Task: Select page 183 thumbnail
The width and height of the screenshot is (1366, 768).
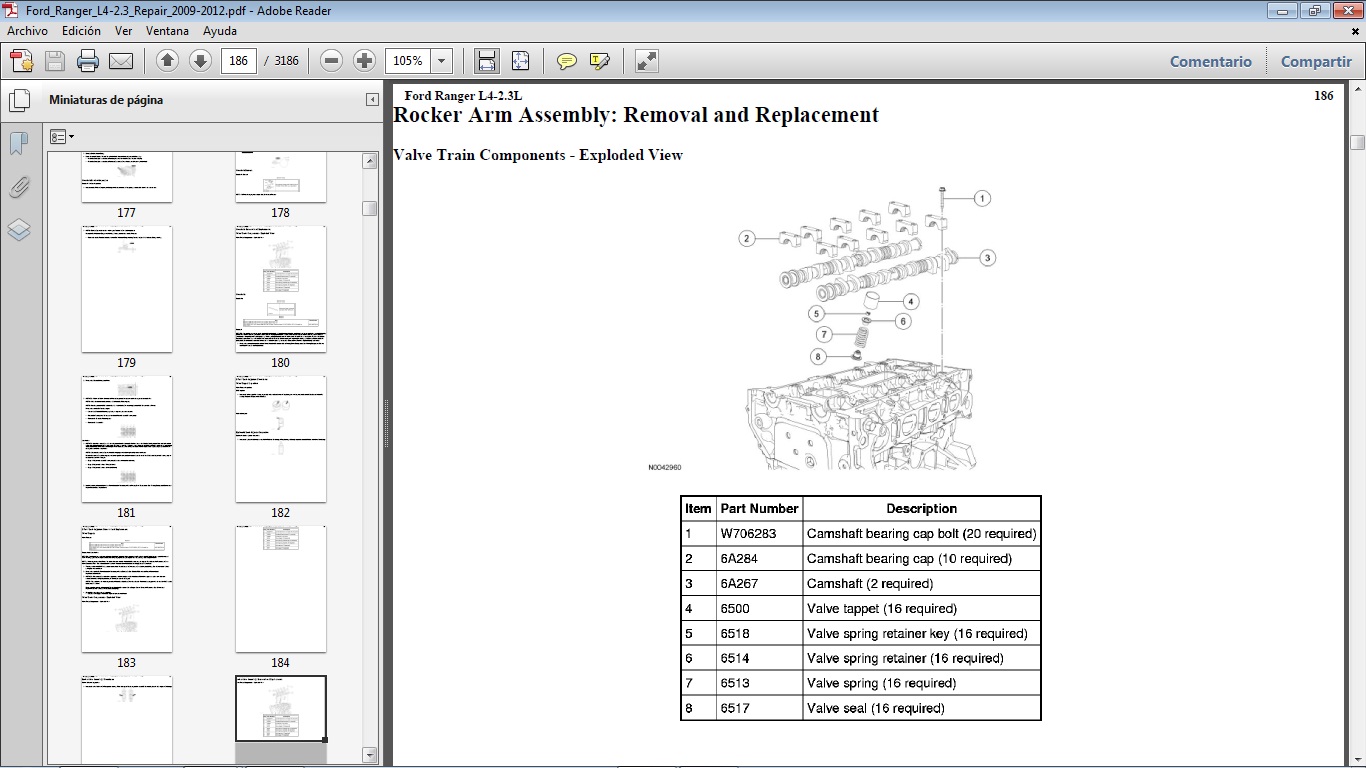Action: tap(126, 589)
